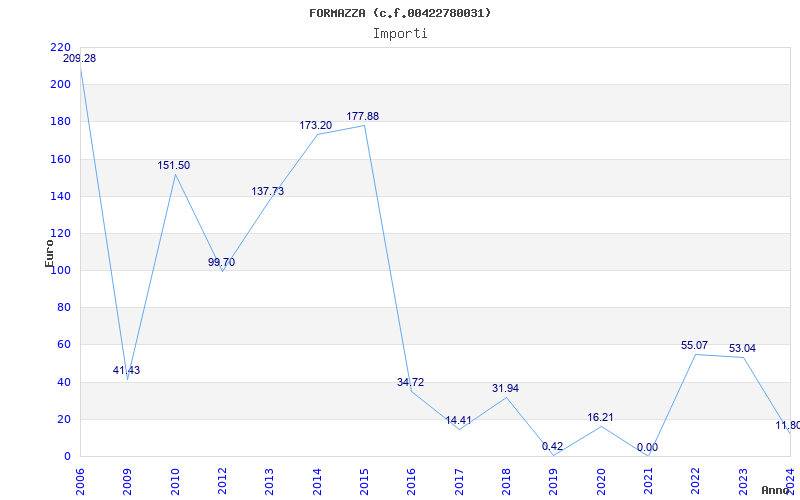Click the 0.42 value label
The image size is (800, 500).
tap(553, 446)
